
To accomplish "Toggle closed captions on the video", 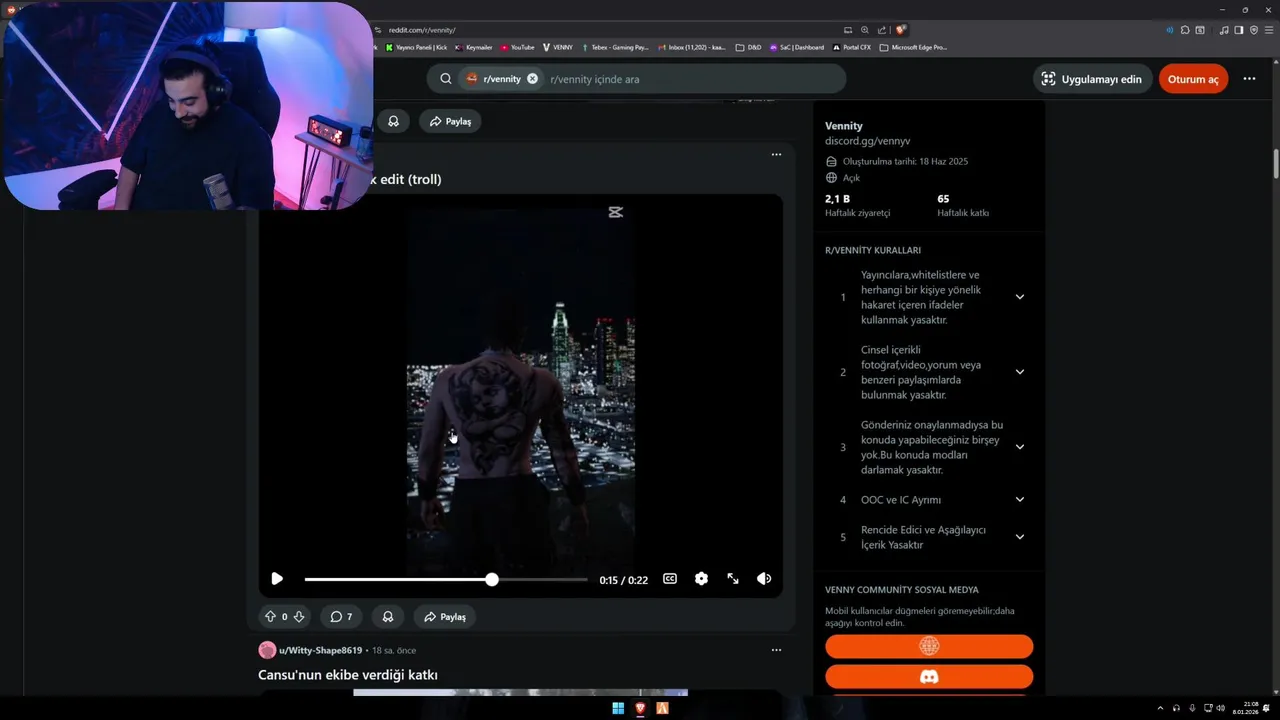I will click(670, 579).
